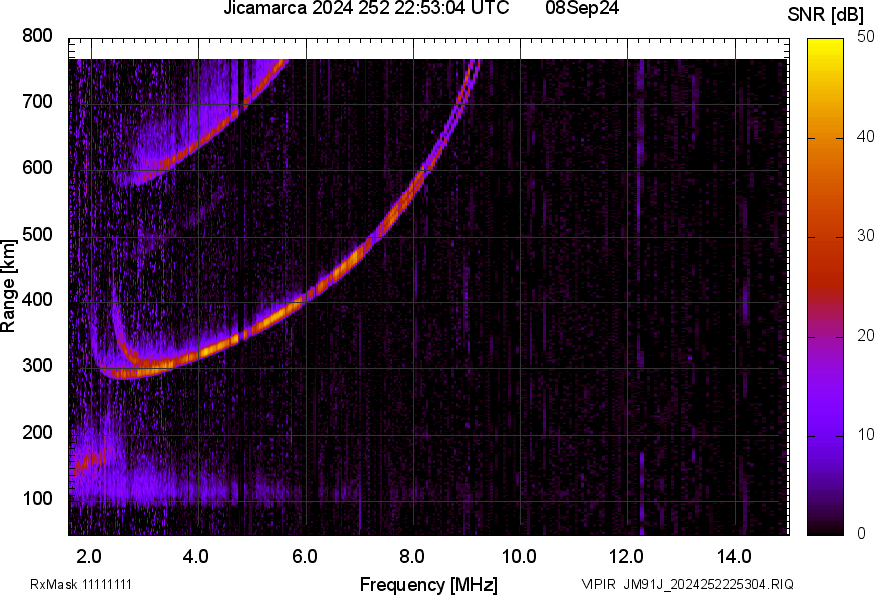Viewport: 874px width, 595px height.
Task: Click the frequency tick label '12.0'
Action: 627,556
